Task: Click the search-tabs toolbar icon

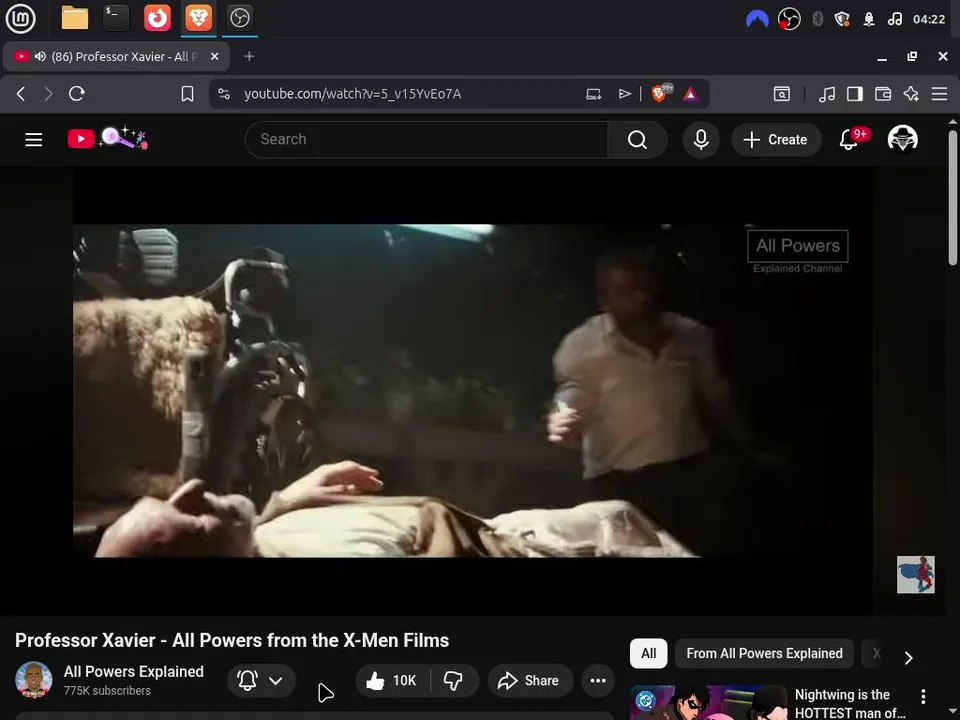Action: pos(782,94)
